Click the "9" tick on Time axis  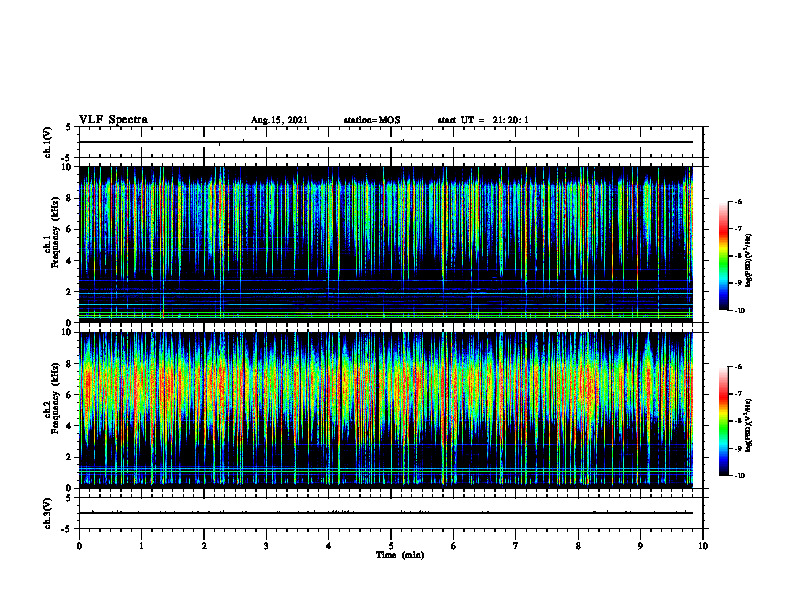[x=640, y=546]
